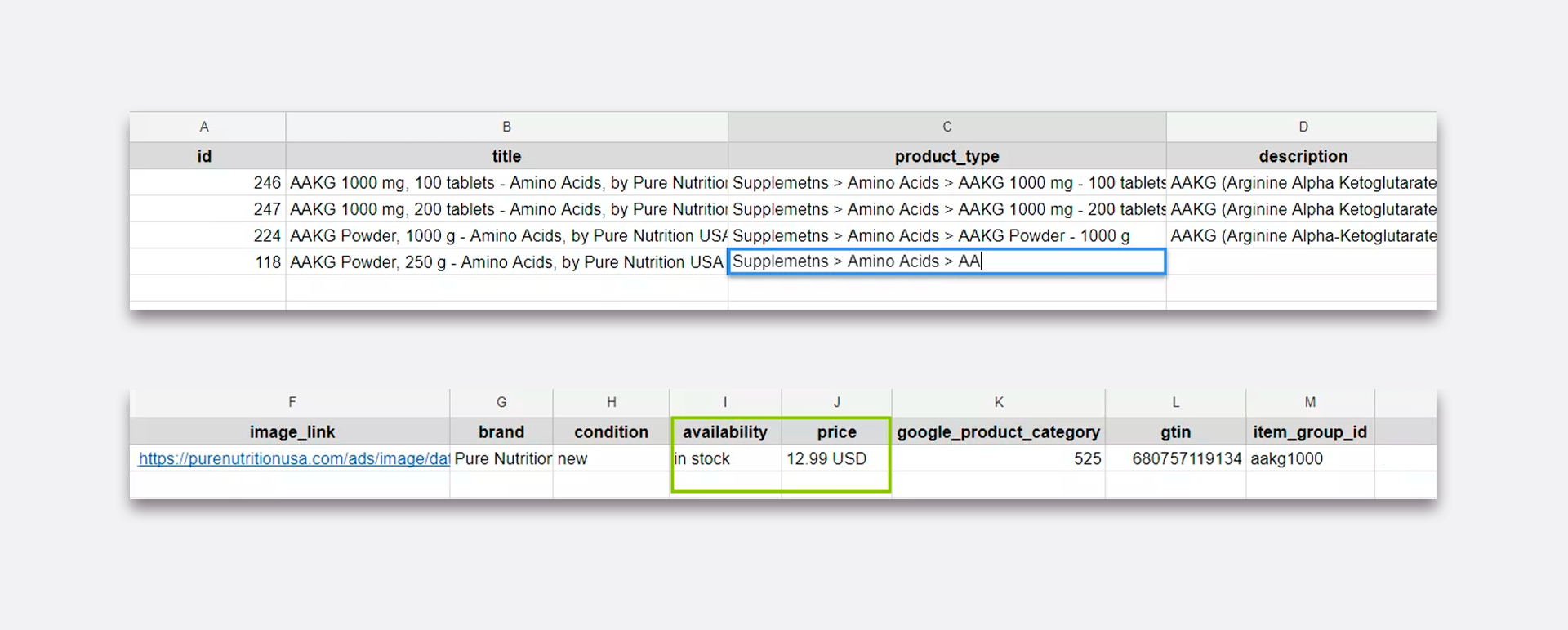Viewport: 1568px width, 630px height.
Task: Select the '12.99 USD' price cell
Action: (x=835, y=459)
